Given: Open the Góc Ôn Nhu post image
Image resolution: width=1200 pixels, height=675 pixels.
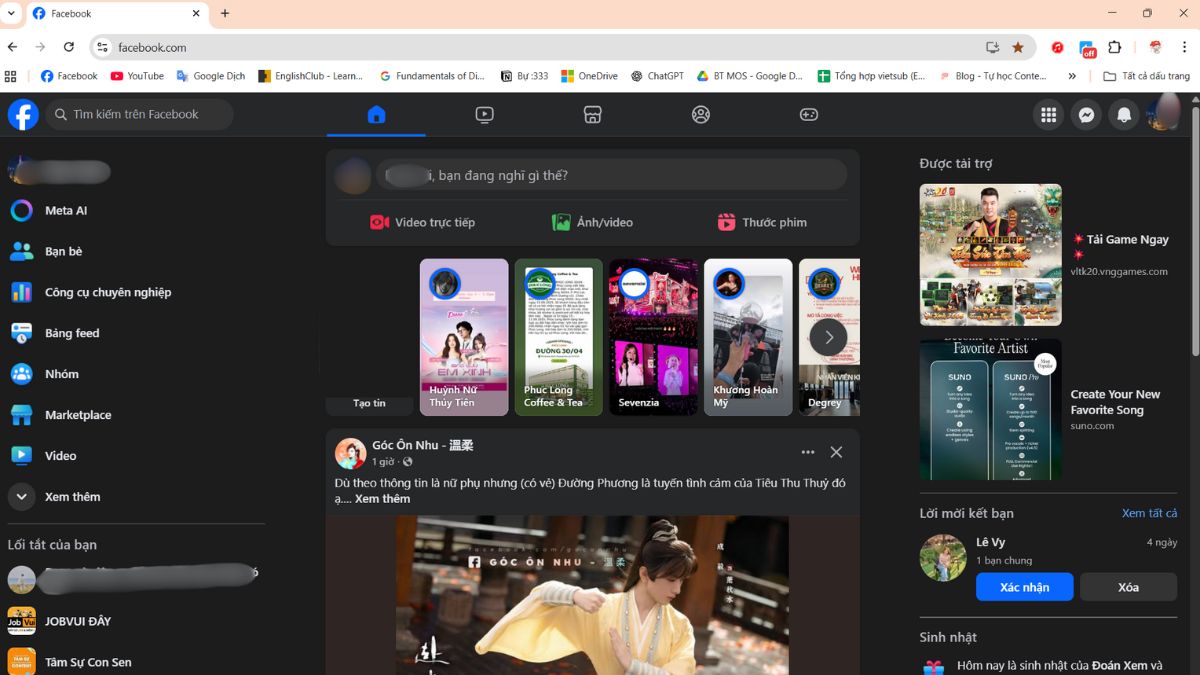Looking at the screenshot, I should pos(592,595).
